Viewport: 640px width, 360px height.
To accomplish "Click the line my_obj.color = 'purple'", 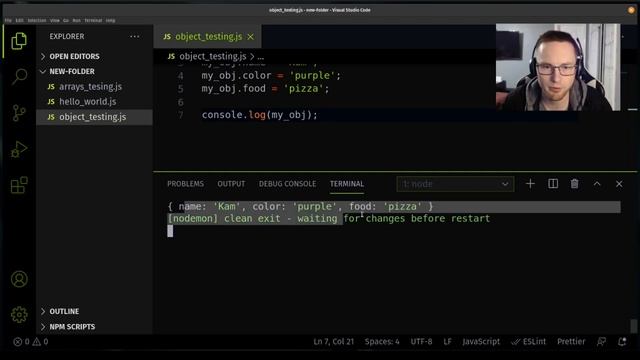I will (x=271, y=76).
